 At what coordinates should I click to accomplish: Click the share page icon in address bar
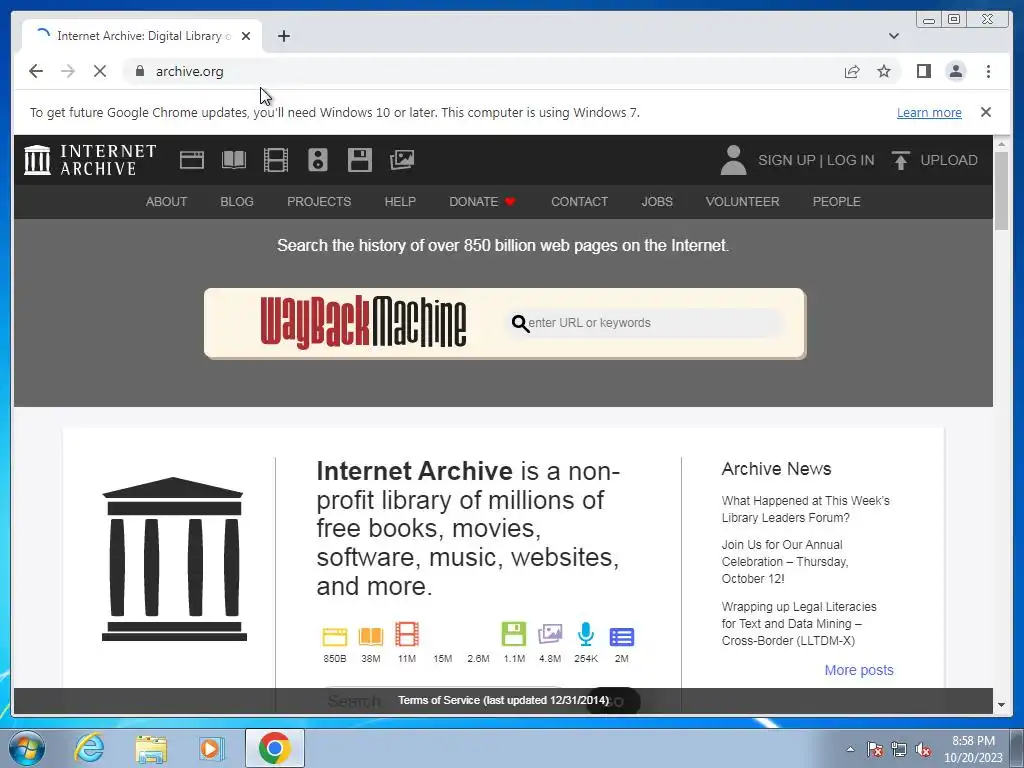pyautogui.click(x=852, y=71)
